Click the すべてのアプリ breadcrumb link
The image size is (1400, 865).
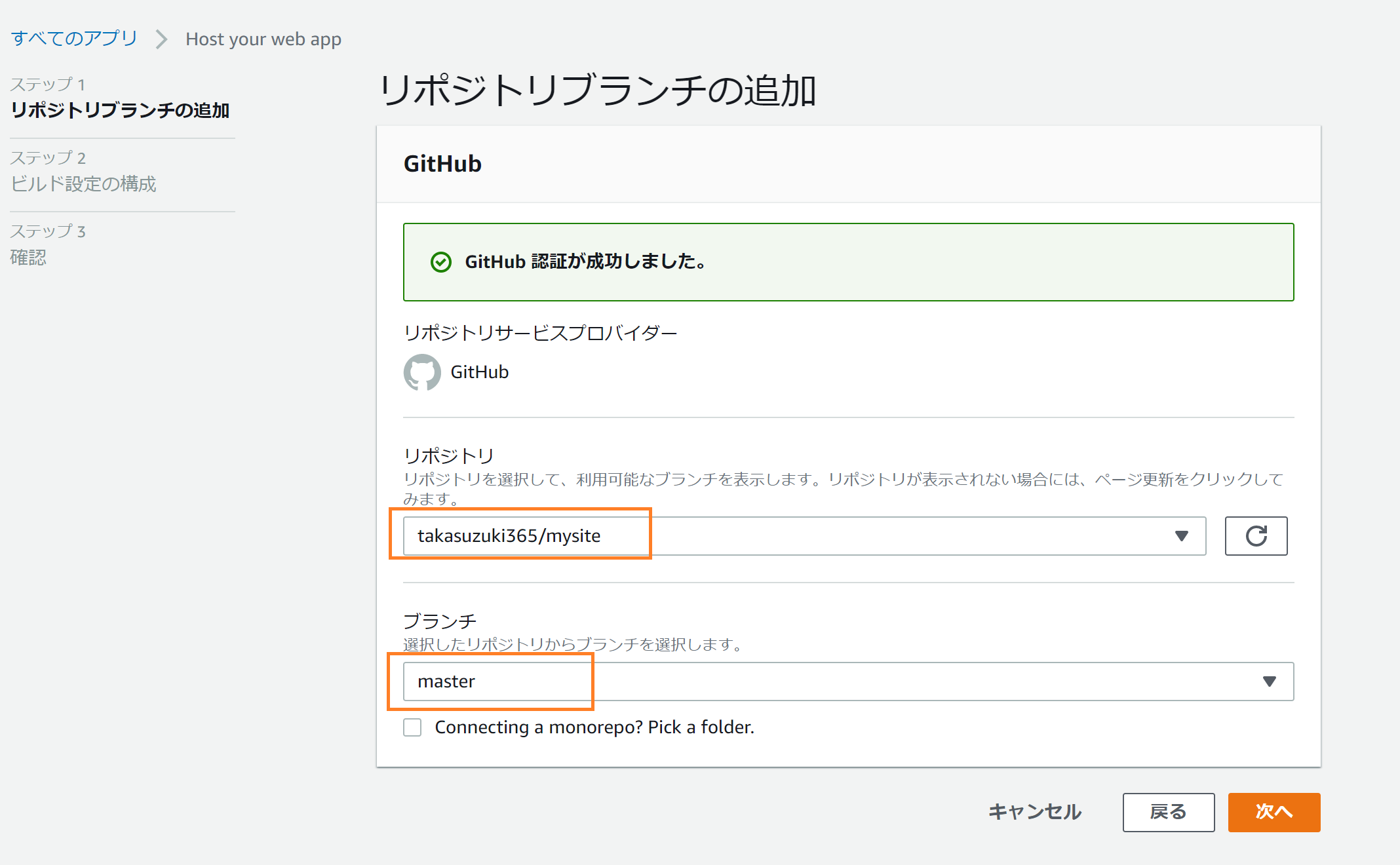(74, 39)
